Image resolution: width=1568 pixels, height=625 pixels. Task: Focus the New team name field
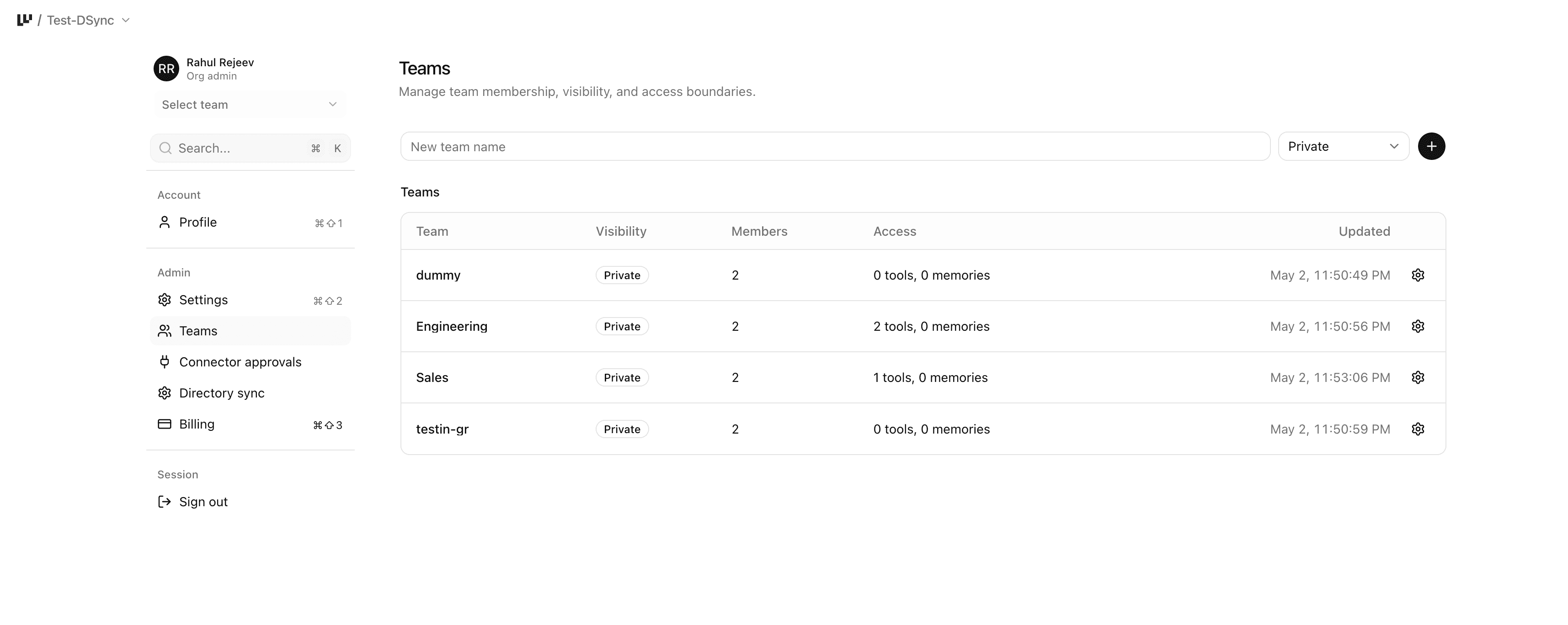click(835, 147)
